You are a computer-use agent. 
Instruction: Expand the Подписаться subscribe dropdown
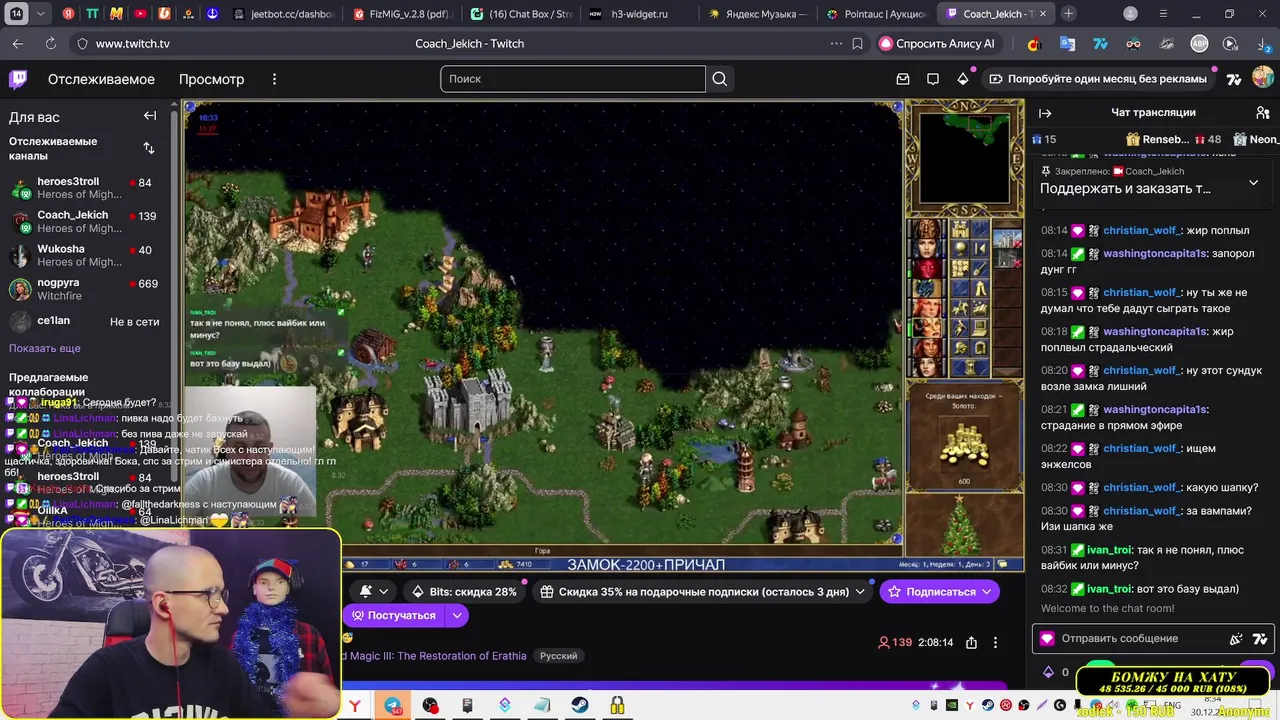(987, 592)
